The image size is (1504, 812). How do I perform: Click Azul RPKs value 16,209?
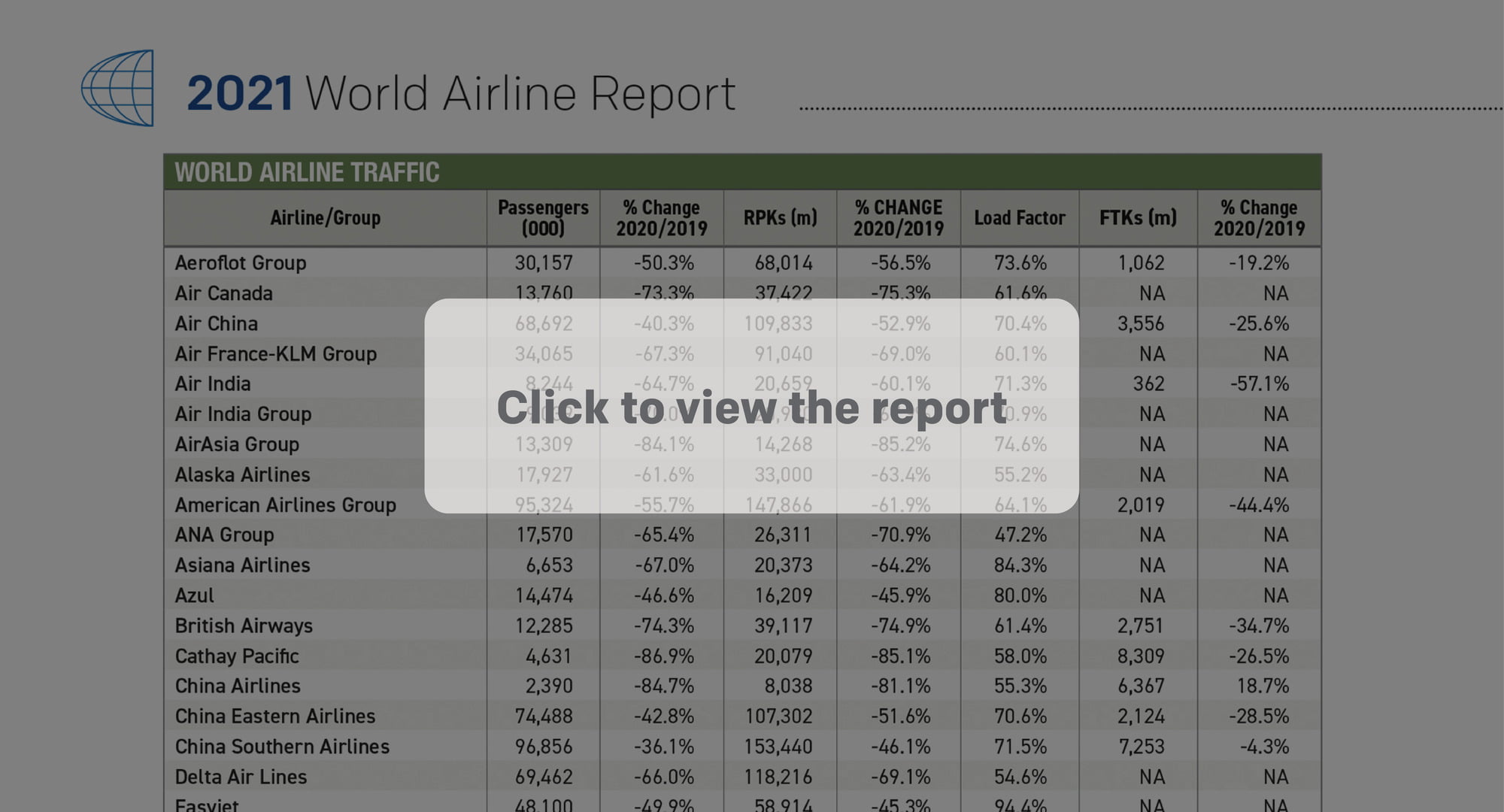(x=784, y=595)
